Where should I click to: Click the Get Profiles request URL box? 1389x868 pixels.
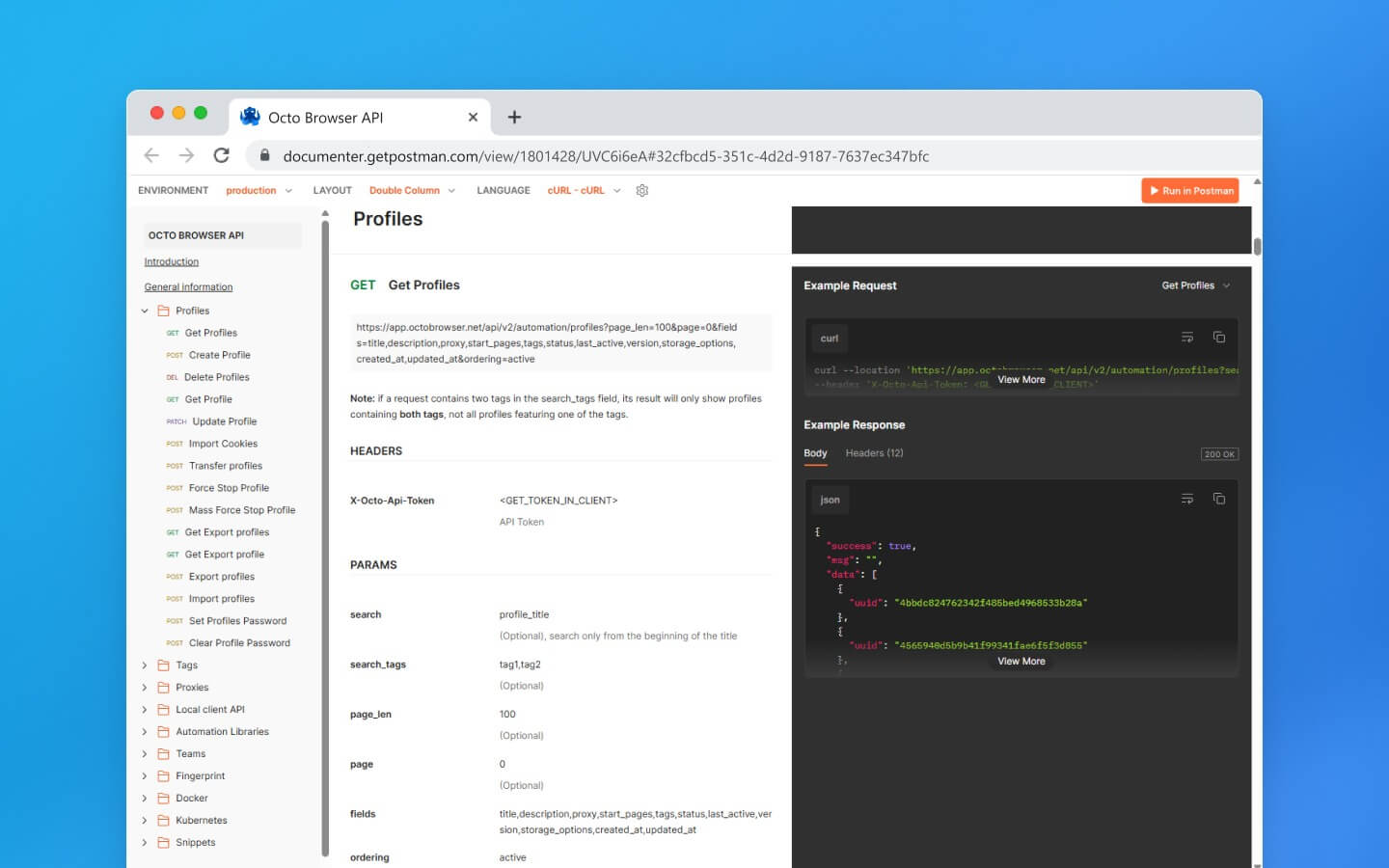(561, 342)
